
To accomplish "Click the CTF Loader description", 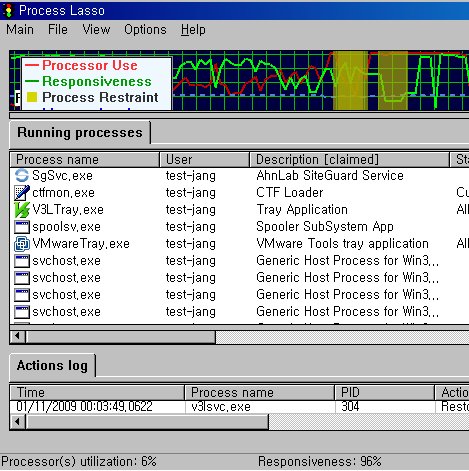I will [290, 193].
